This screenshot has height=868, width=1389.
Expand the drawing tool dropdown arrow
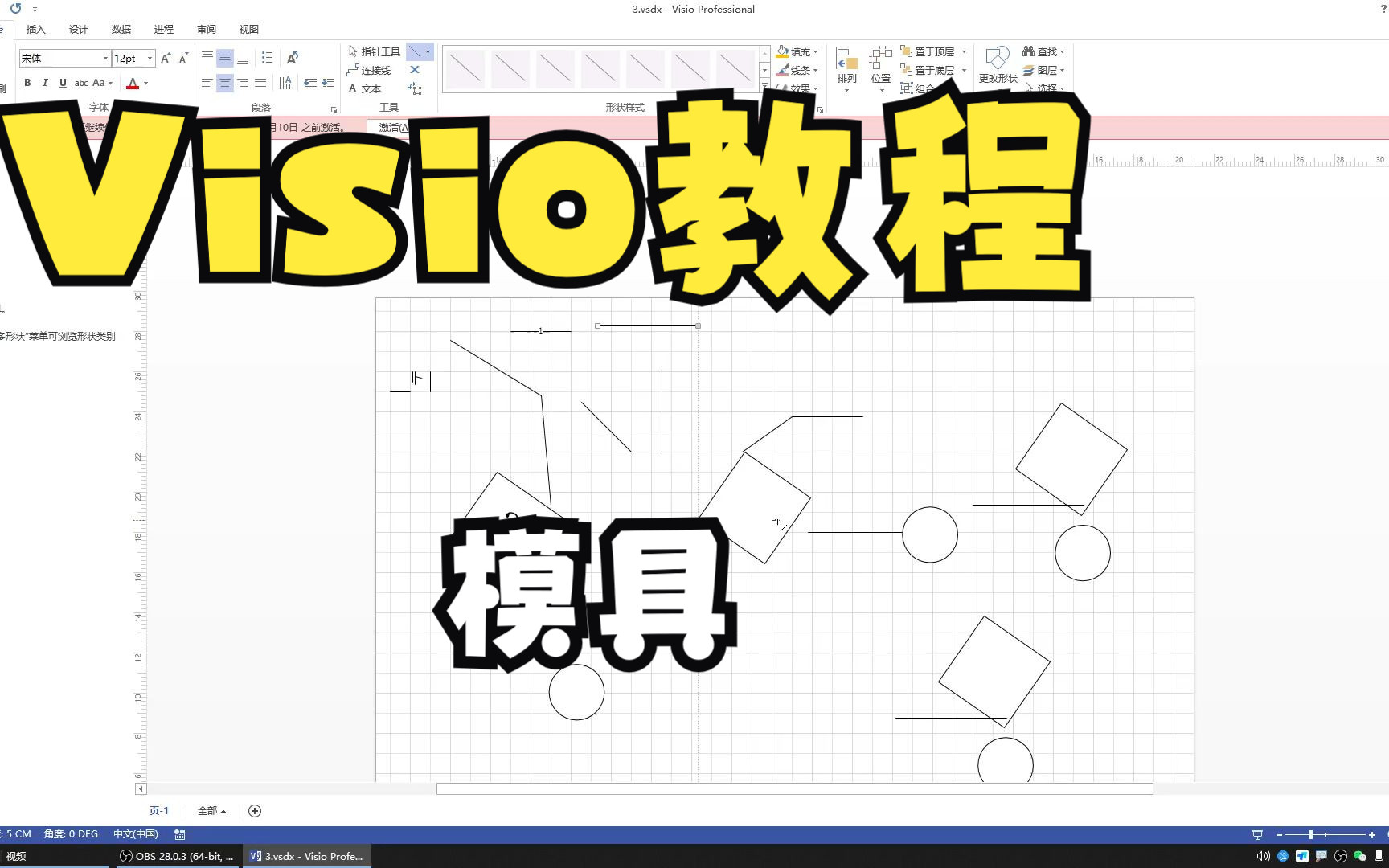point(428,51)
